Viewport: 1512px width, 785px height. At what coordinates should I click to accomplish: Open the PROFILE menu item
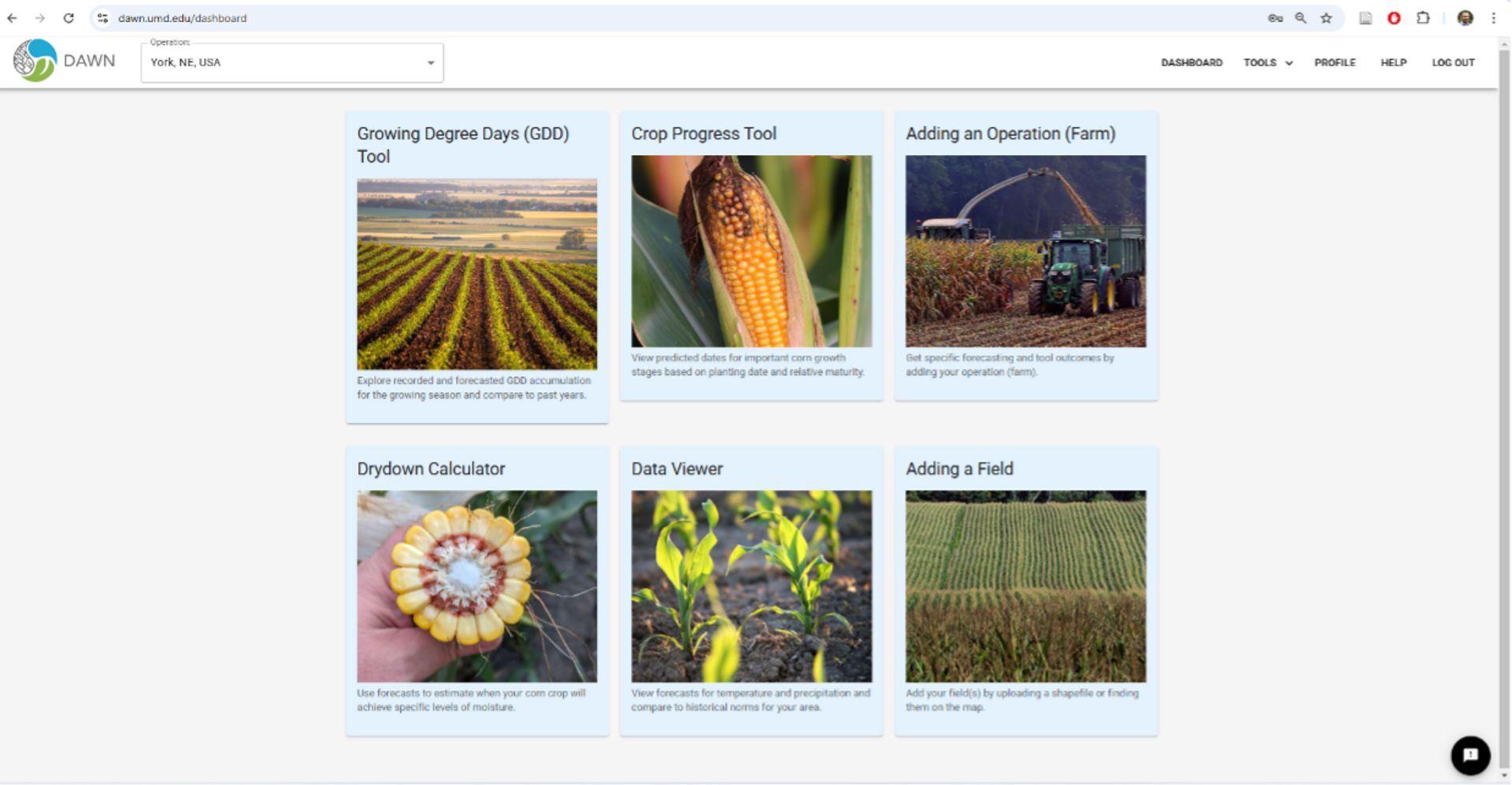[1334, 62]
